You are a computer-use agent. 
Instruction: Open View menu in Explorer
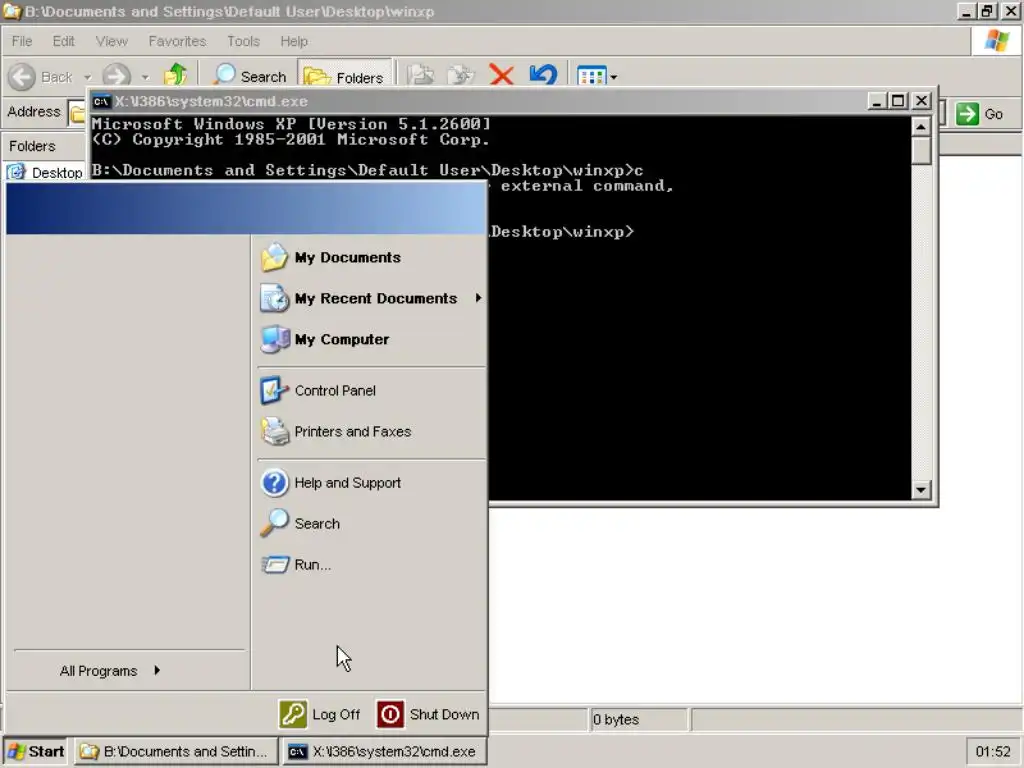pyautogui.click(x=112, y=41)
